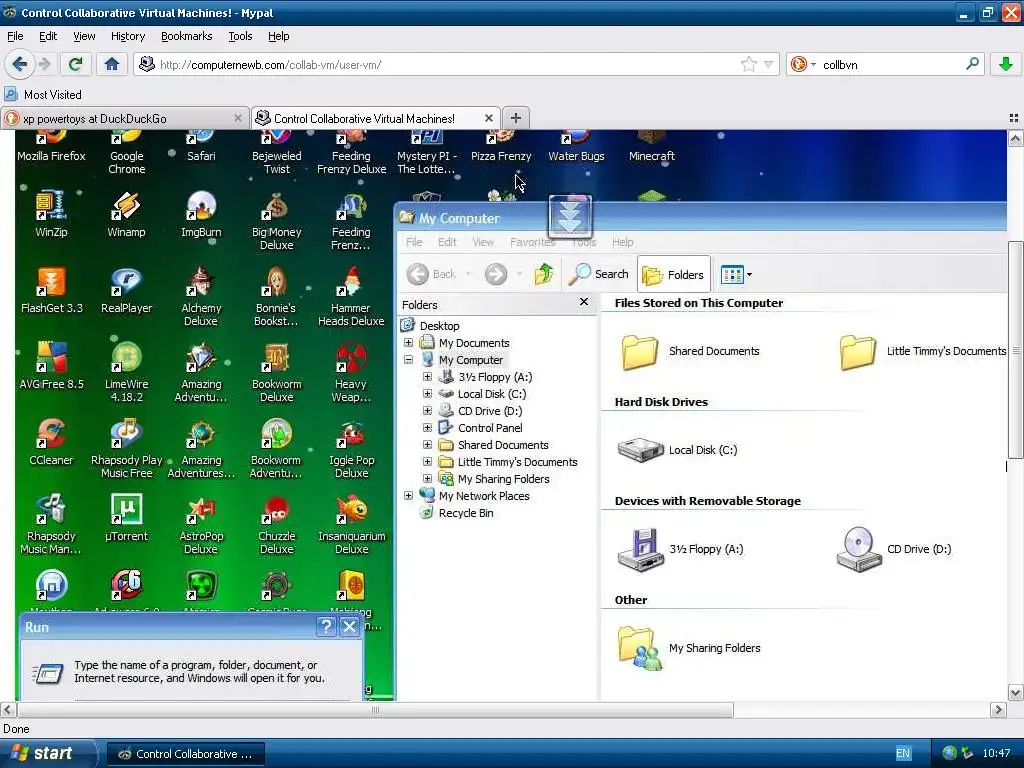Open Local Disk (C:) drive in content pane
1024x768 pixels.
tap(677, 450)
